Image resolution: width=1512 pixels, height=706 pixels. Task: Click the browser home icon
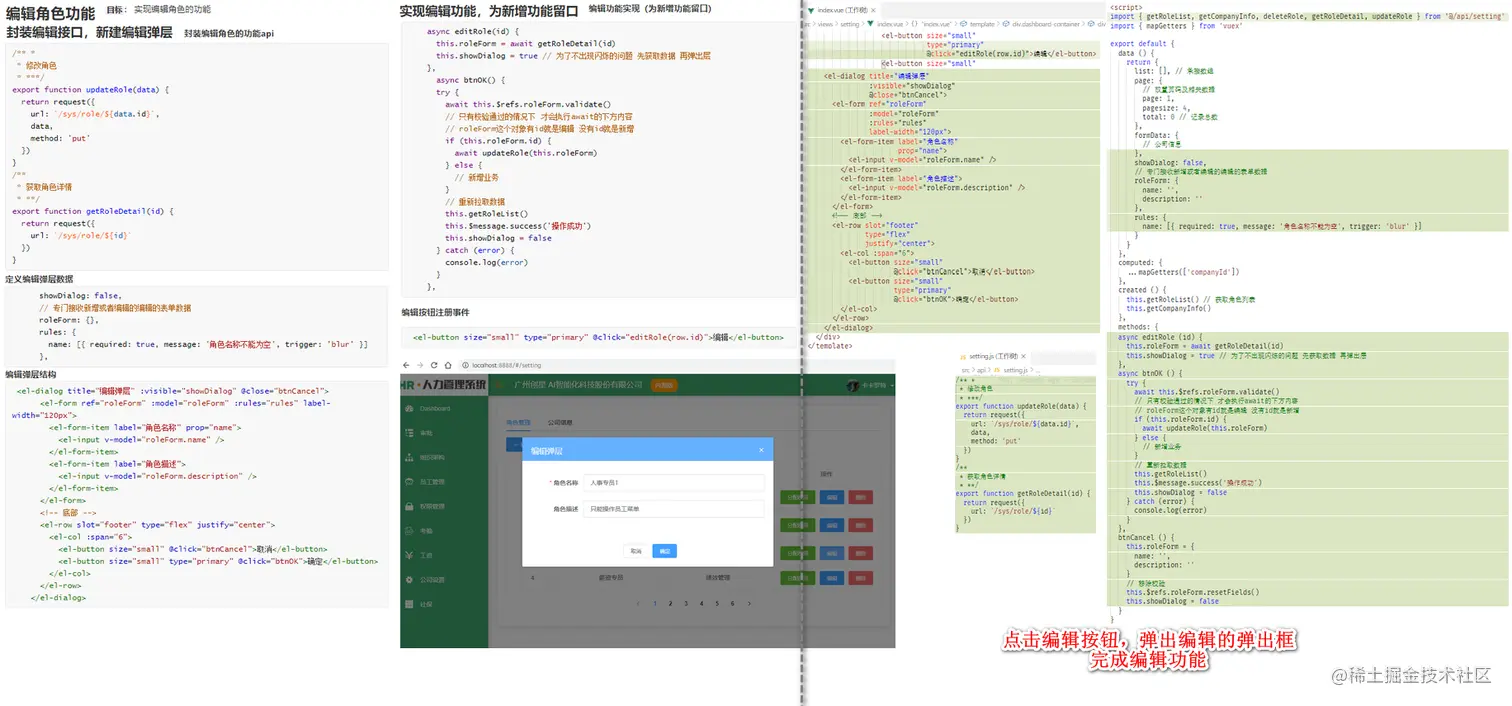pos(449,365)
